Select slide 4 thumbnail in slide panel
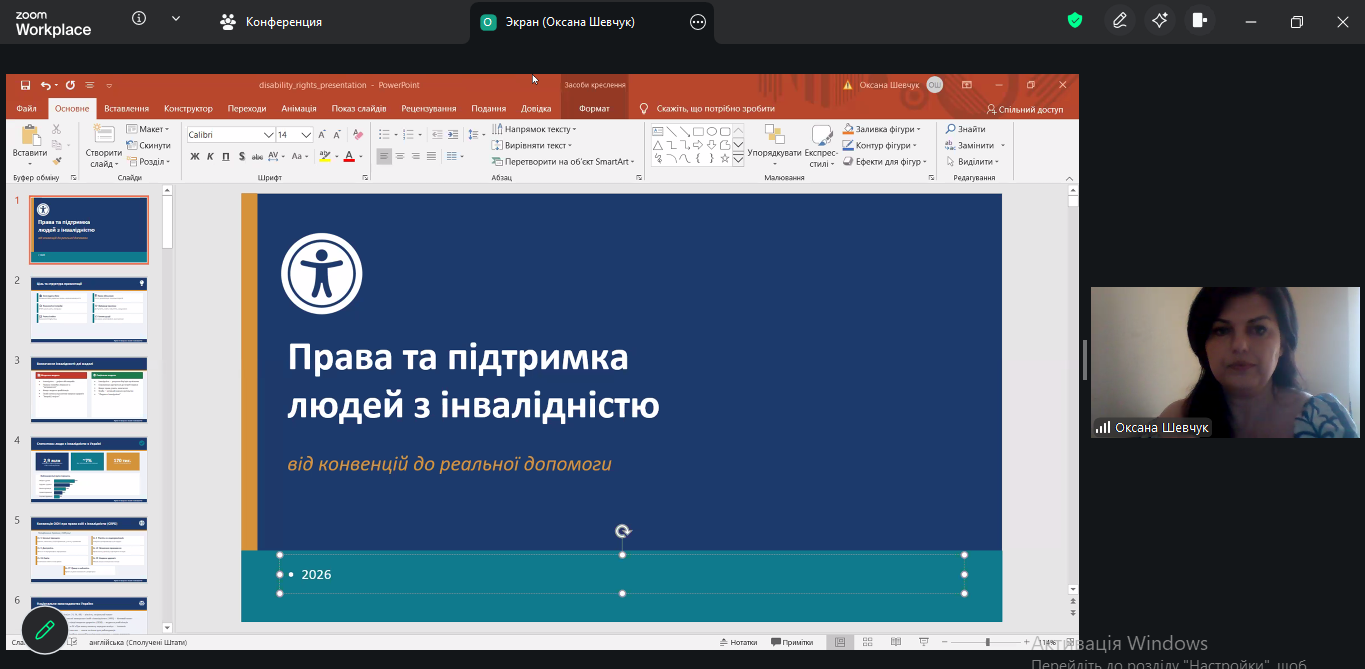 [89, 469]
